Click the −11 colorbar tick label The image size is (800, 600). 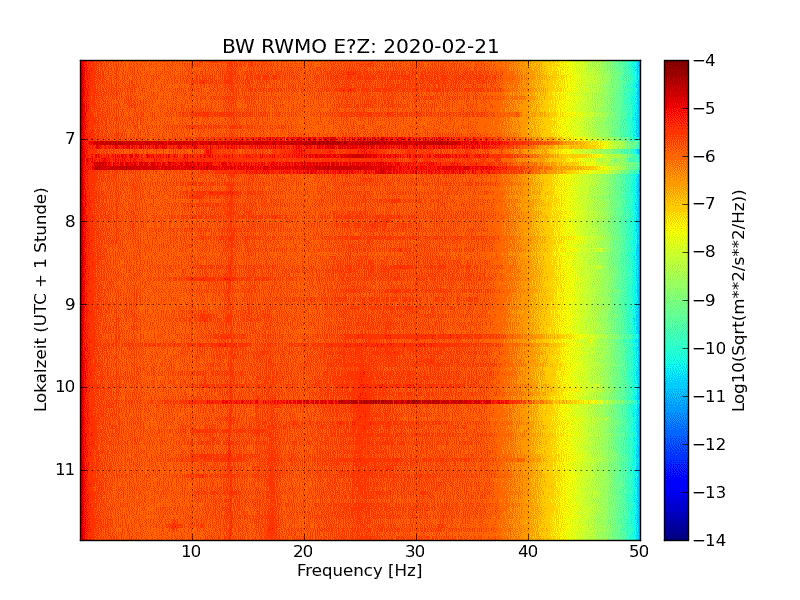point(710,396)
